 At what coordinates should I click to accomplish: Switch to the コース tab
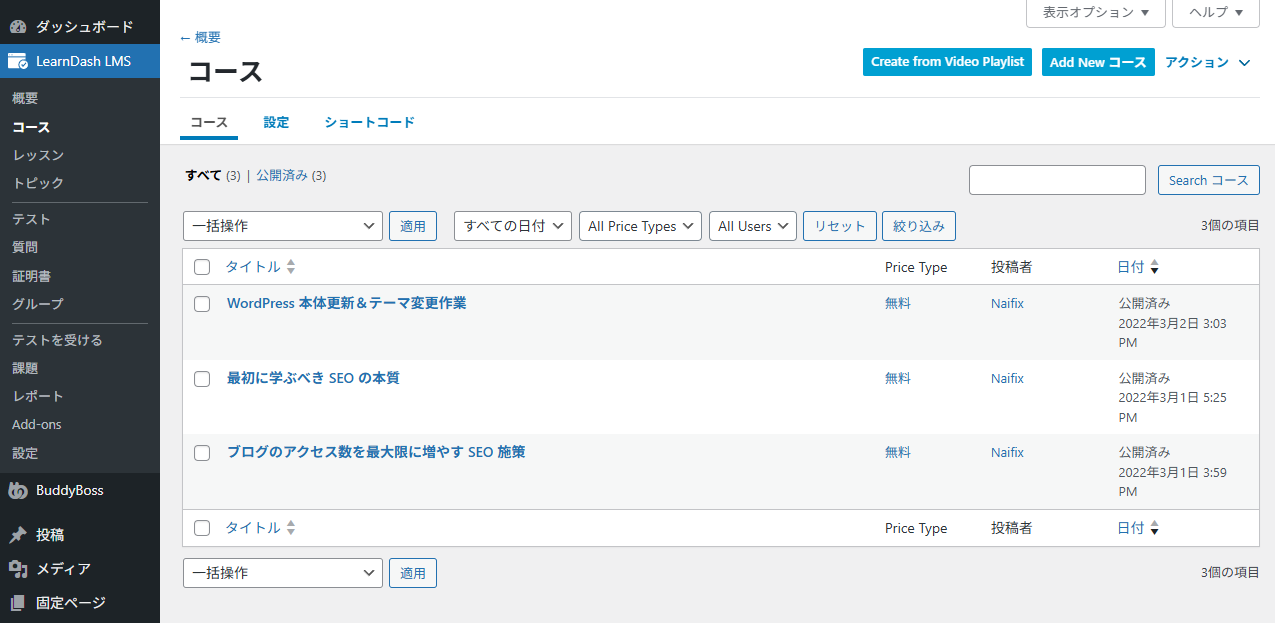(209, 122)
